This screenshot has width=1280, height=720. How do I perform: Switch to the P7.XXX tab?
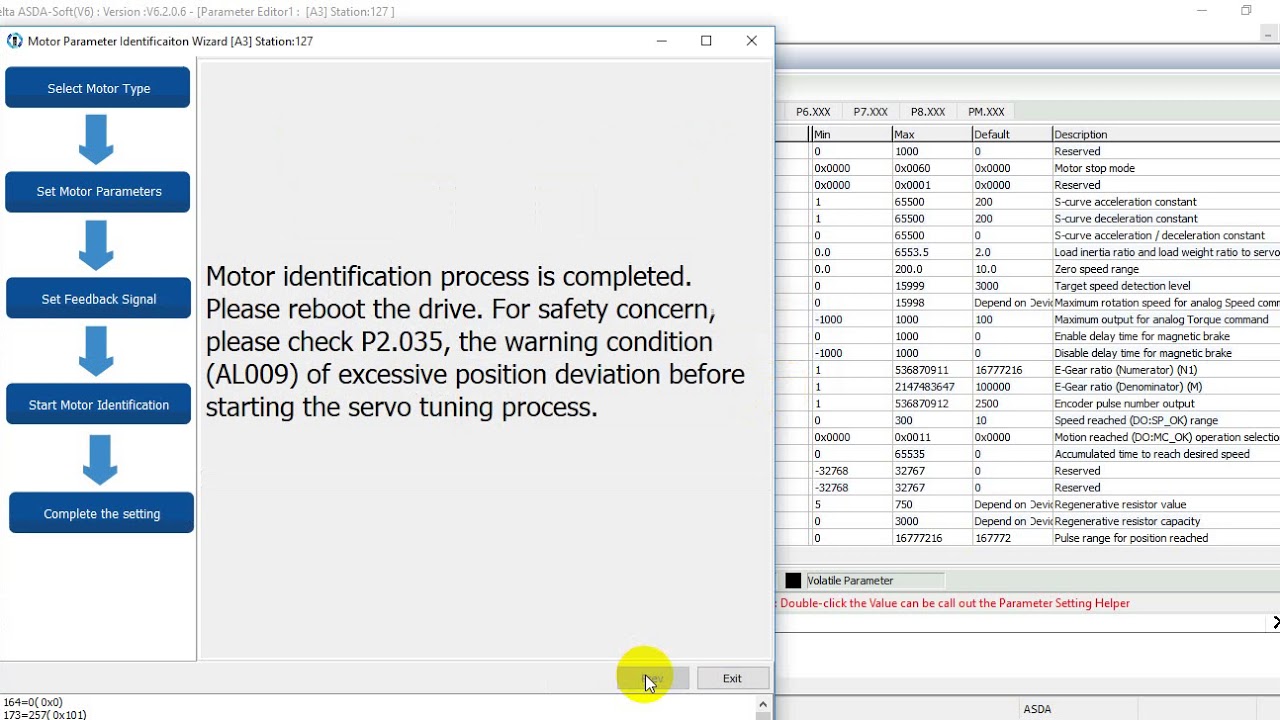pyautogui.click(x=870, y=112)
